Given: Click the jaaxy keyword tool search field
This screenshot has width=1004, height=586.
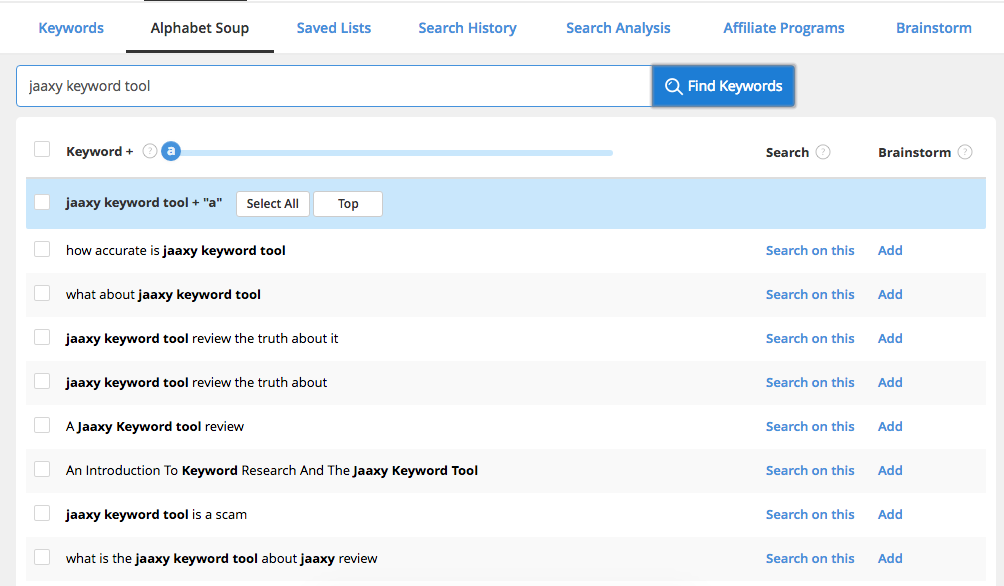Looking at the screenshot, I should pos(334,86).
